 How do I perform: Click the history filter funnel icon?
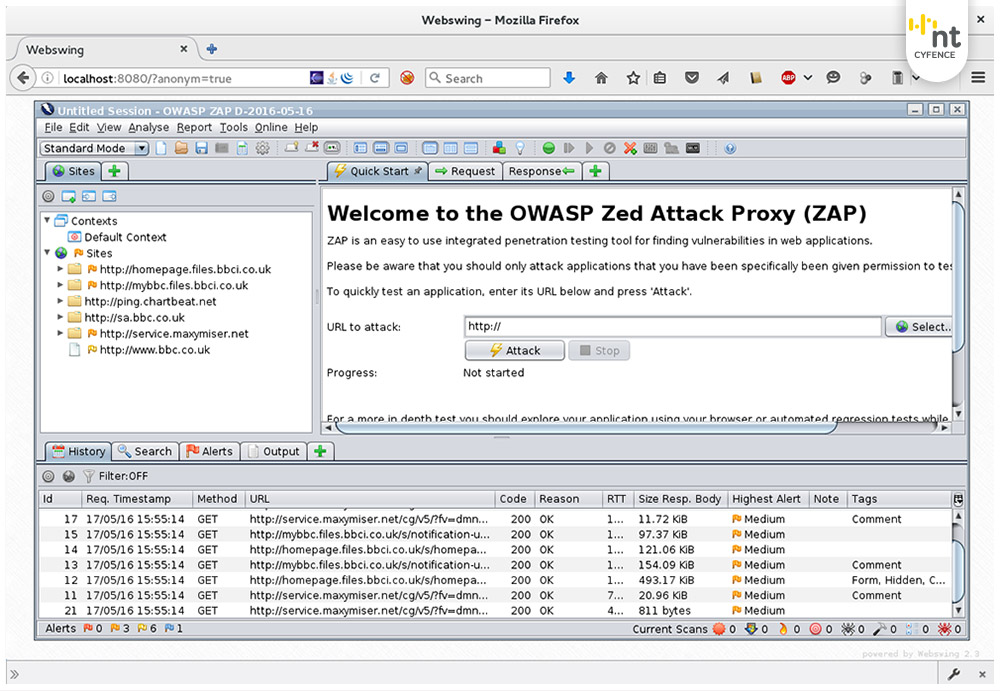(88, 476)
